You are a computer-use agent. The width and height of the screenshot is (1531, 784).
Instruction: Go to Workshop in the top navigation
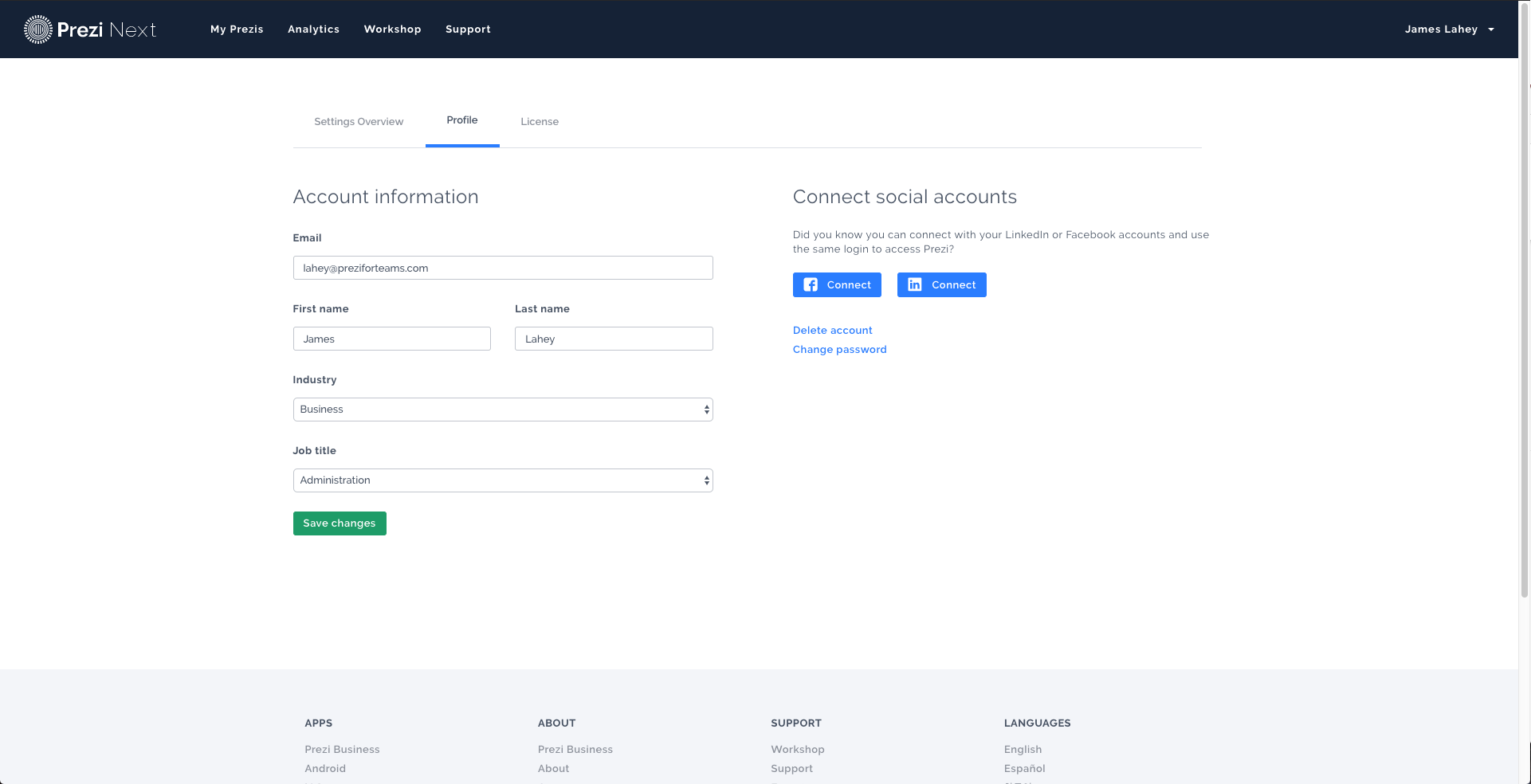pyautogui.click(x=392, y=29)
